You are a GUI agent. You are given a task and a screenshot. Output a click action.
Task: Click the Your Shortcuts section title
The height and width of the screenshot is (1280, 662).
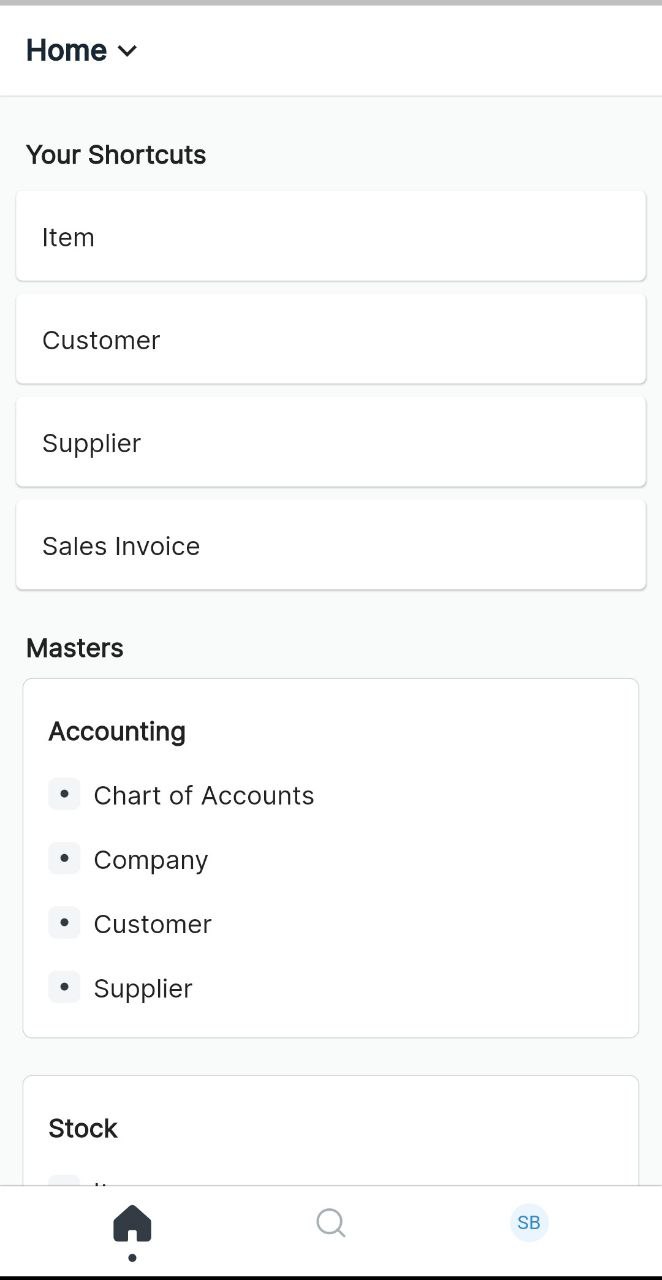point(116,155)
